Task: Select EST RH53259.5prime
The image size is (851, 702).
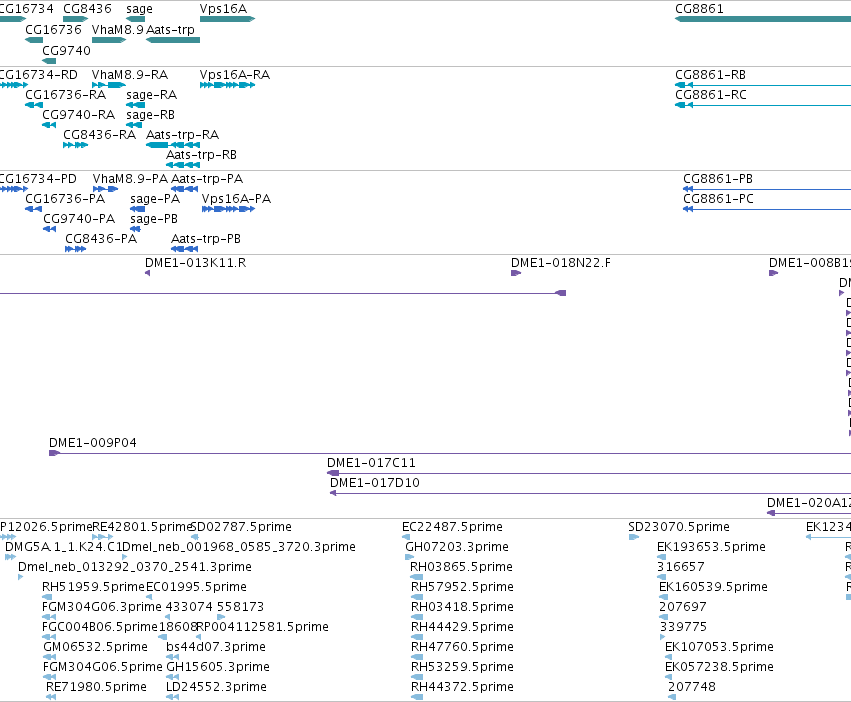Action: (x=417, y=678)
